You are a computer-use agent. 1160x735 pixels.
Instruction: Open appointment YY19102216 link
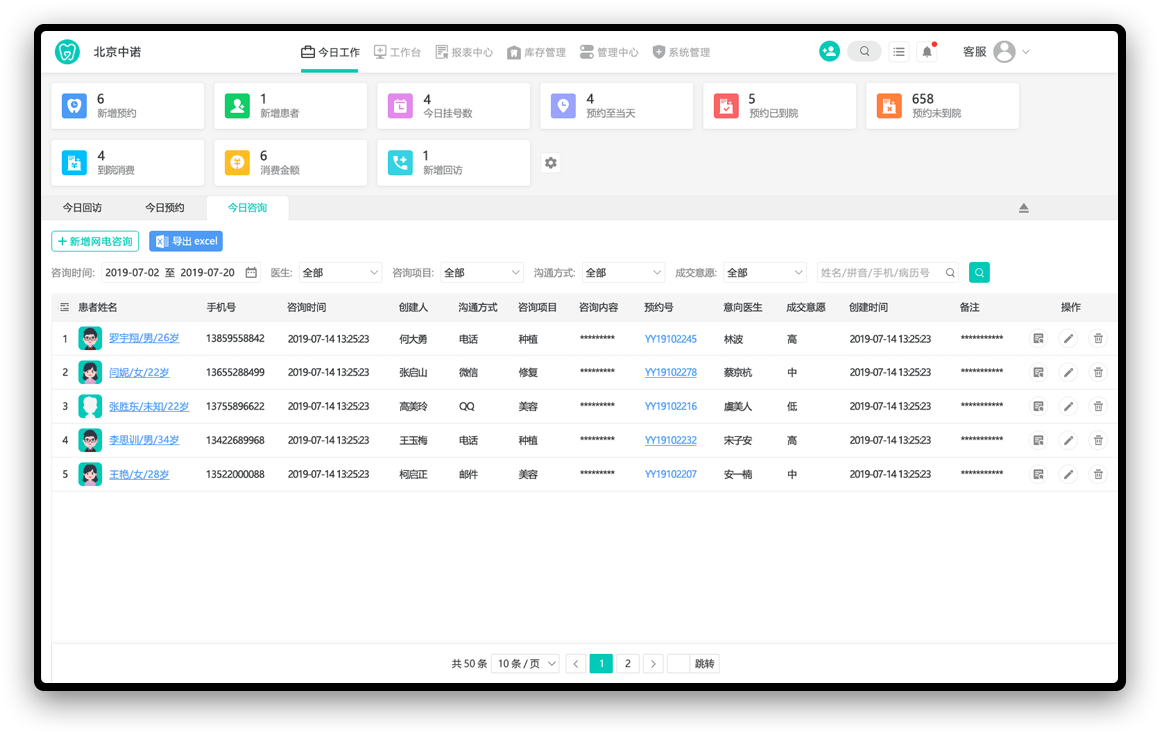tap(670, 407)
